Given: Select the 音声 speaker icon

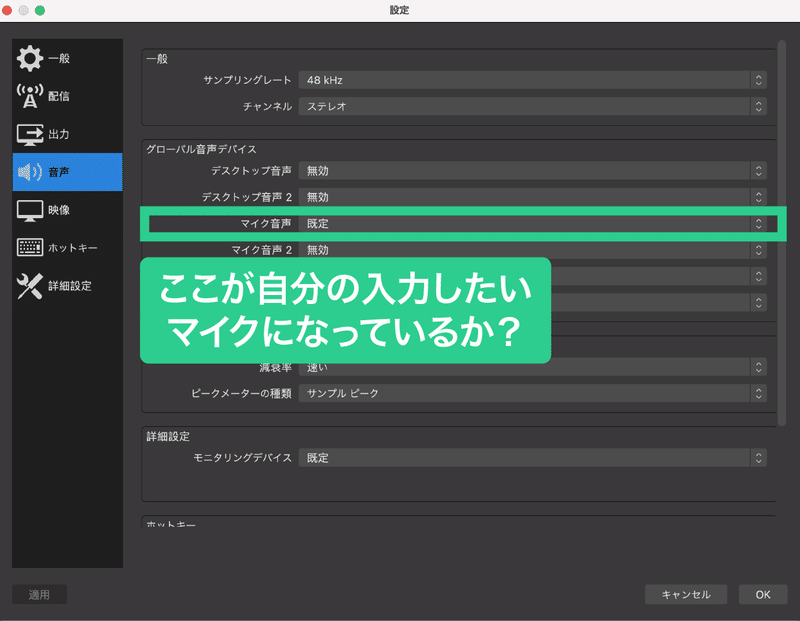Looking at the screenshot, I should point(30,172).
